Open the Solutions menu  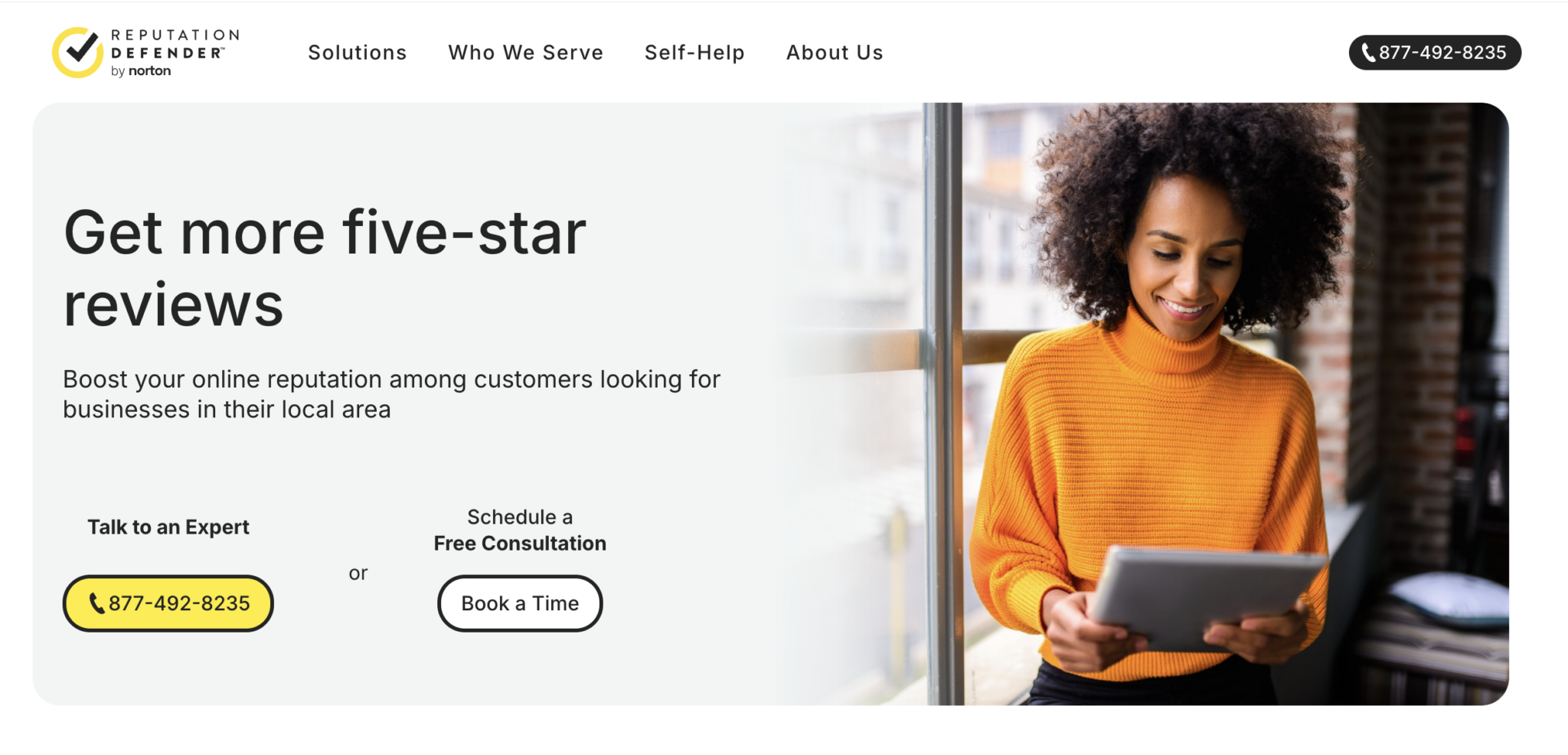[x=357, y=53]
